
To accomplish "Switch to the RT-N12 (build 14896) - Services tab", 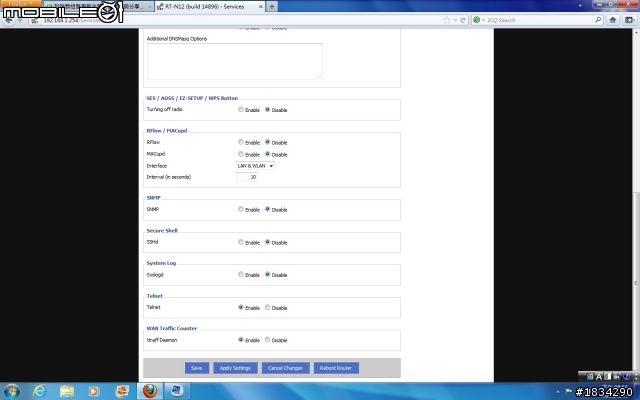I will (x=210, y=7).
